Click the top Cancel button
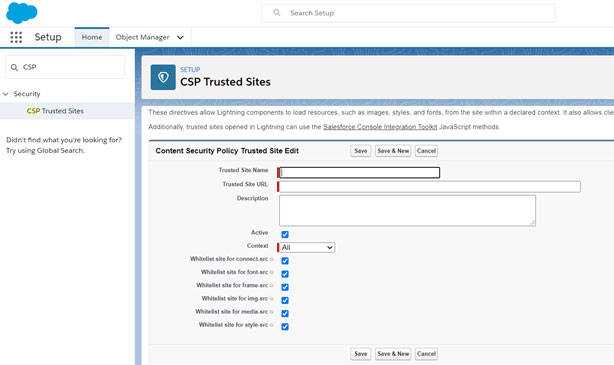Viewport: 614px width, 365px height. coord(426,151)
